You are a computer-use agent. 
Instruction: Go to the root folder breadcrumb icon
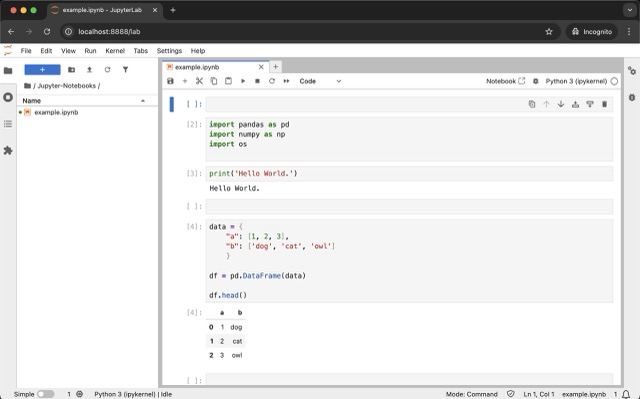pos(27,86)
